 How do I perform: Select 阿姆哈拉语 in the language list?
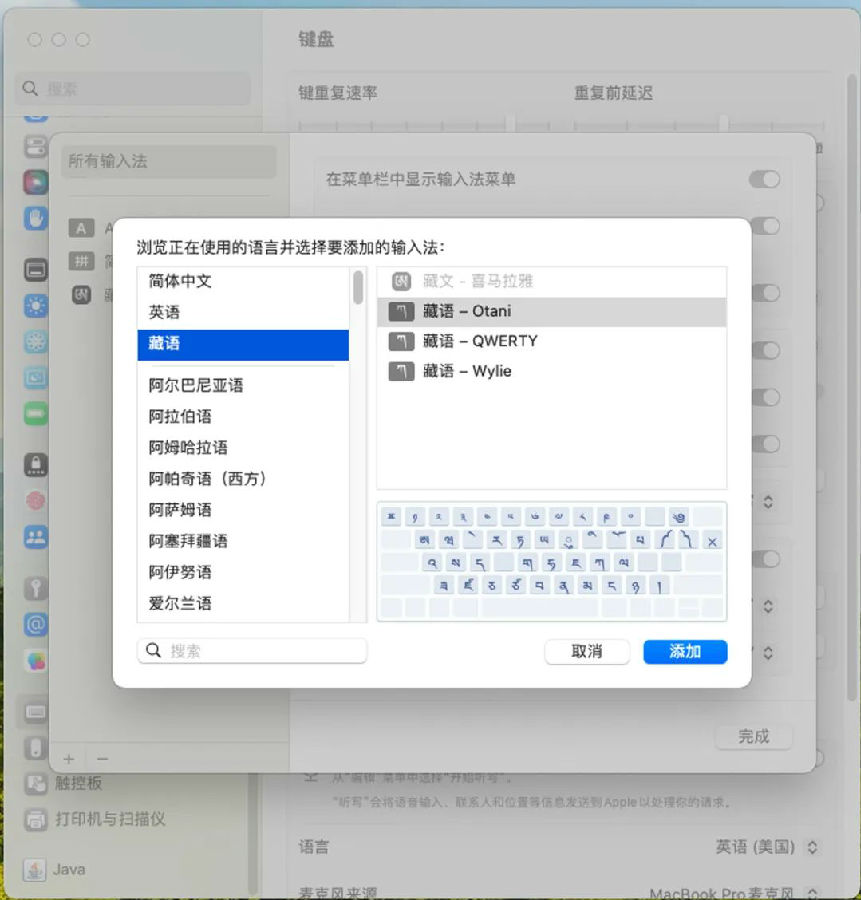243,447
